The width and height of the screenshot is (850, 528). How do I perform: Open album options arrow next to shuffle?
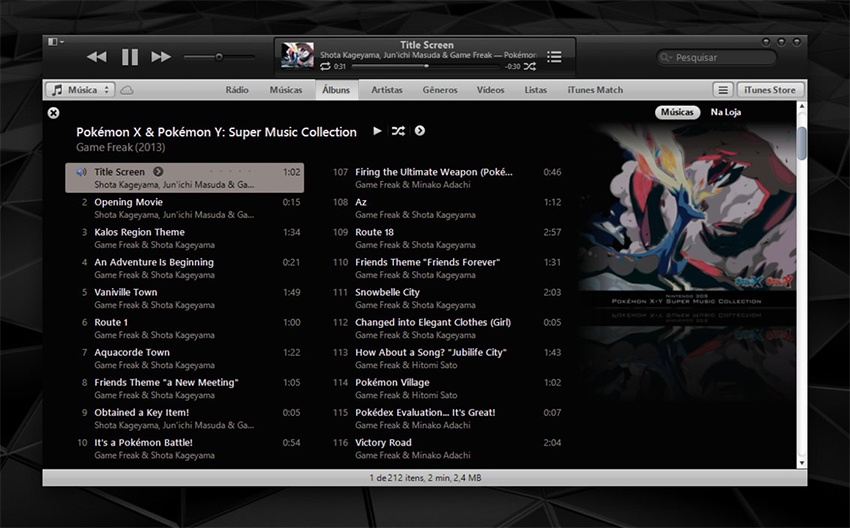click(x=420, y=131)
